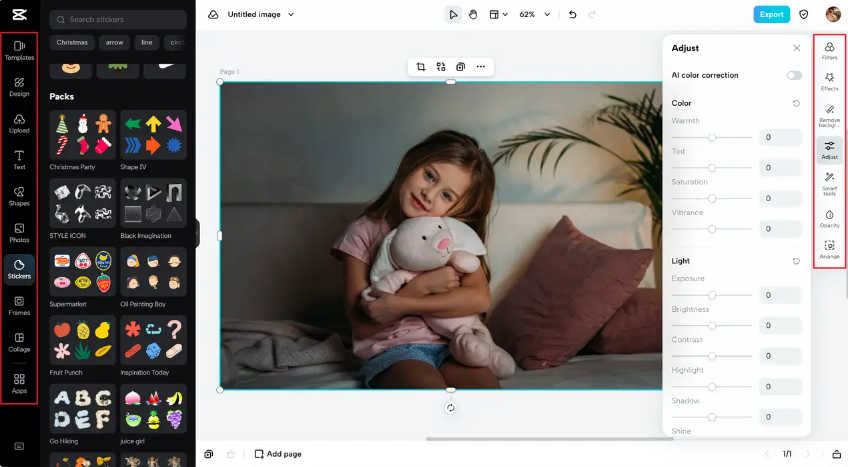Open more options in floating toolbar

(x=481, y=66)
